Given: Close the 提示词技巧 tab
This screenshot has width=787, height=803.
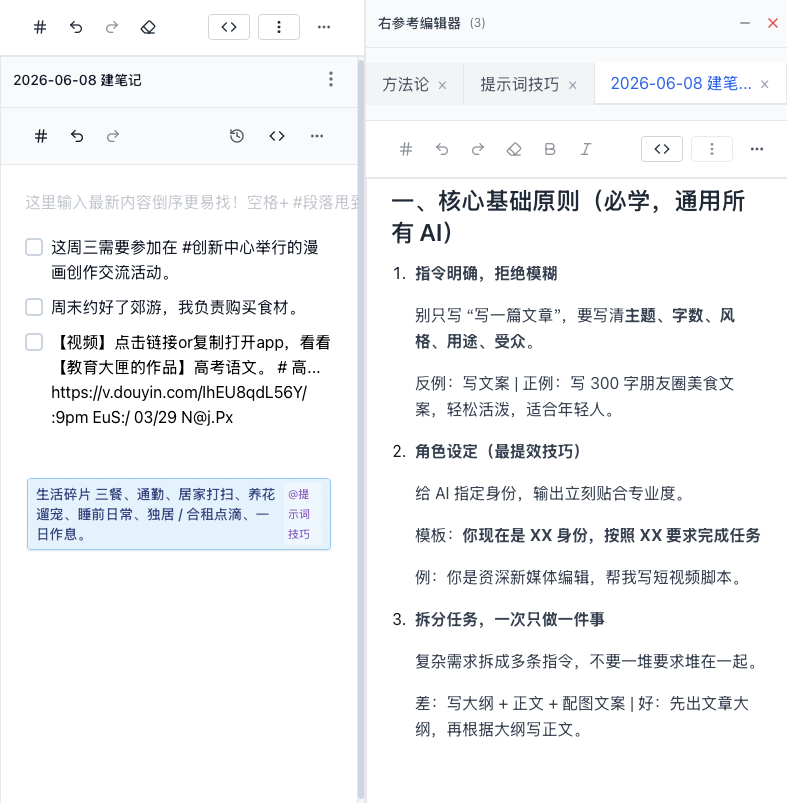Looking at the screenshot, I should pyautogui.click(x=573, y=86).
